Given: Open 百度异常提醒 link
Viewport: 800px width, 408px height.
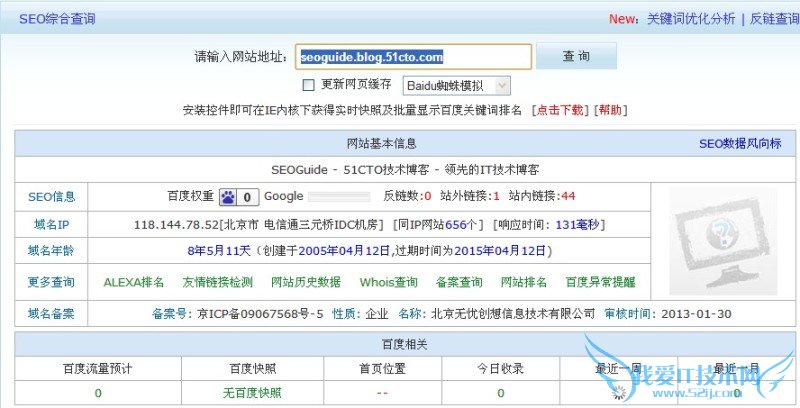Looking at the screenshot, I should point(600,282).
